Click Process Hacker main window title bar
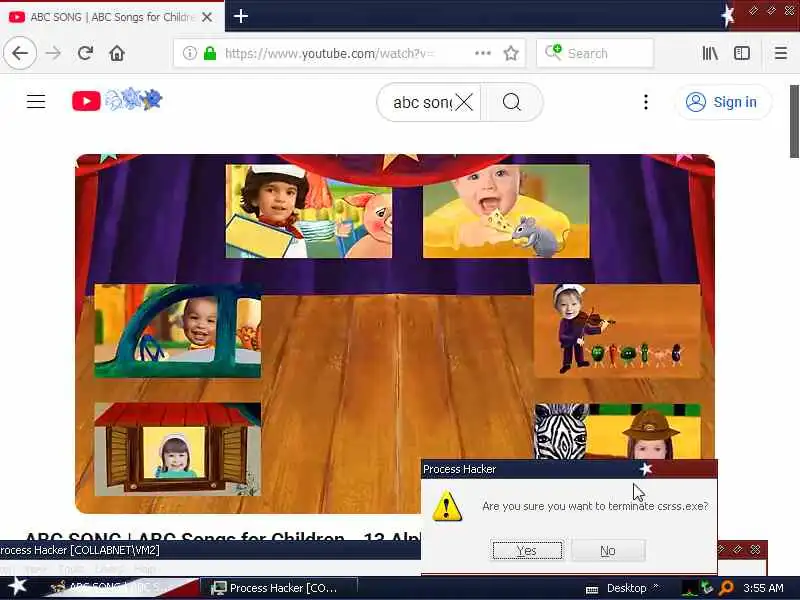 pyautogui.click(x=209, y=550)
